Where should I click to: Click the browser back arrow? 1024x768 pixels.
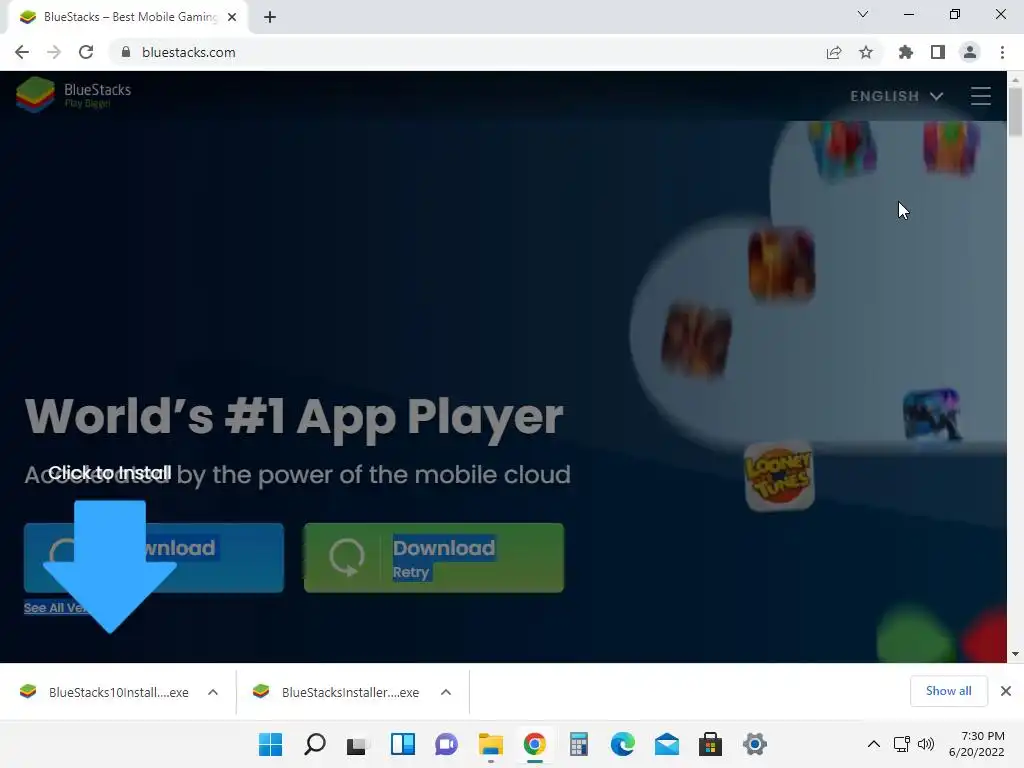coord(22,52)
